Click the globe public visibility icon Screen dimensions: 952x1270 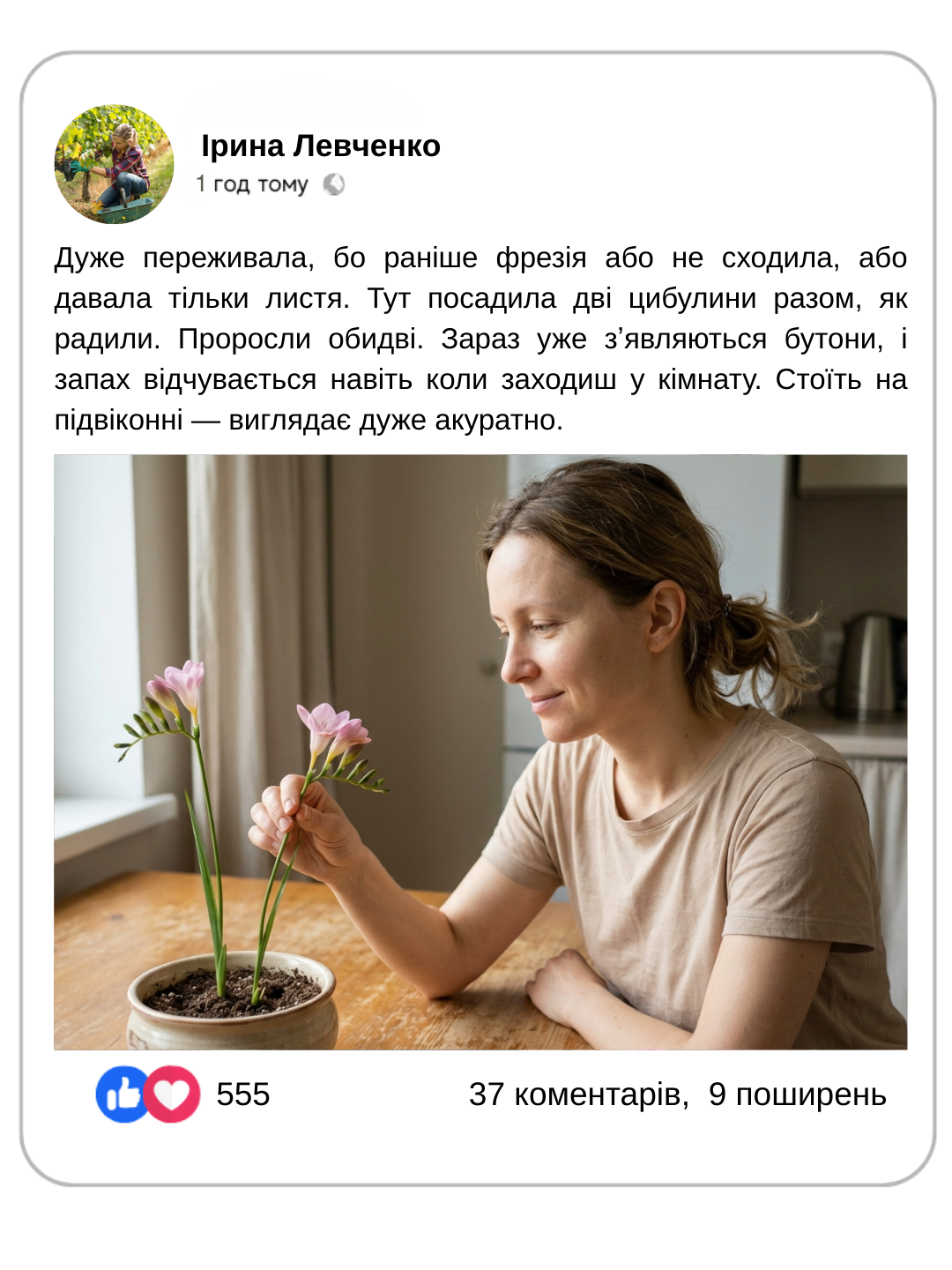tap(333, 184)
